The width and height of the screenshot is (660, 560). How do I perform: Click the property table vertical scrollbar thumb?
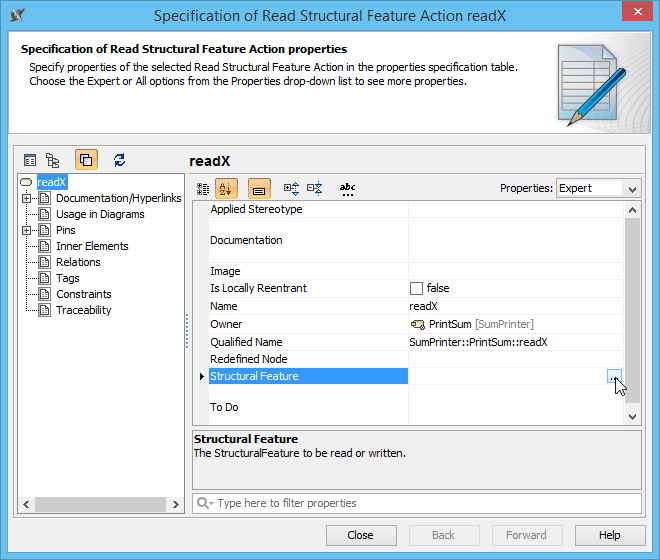pos(632,310)
